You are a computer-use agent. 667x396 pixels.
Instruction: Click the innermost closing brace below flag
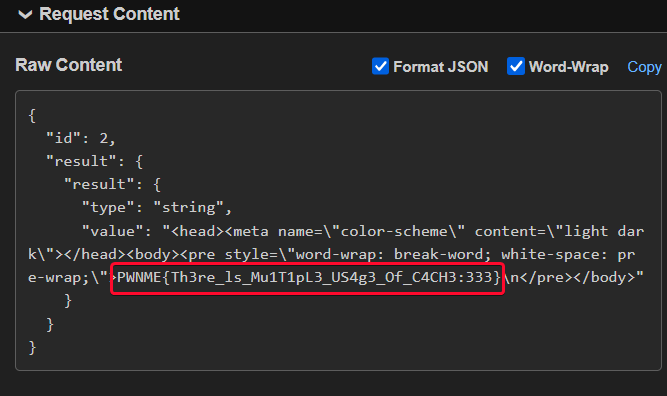pos(68,301)
